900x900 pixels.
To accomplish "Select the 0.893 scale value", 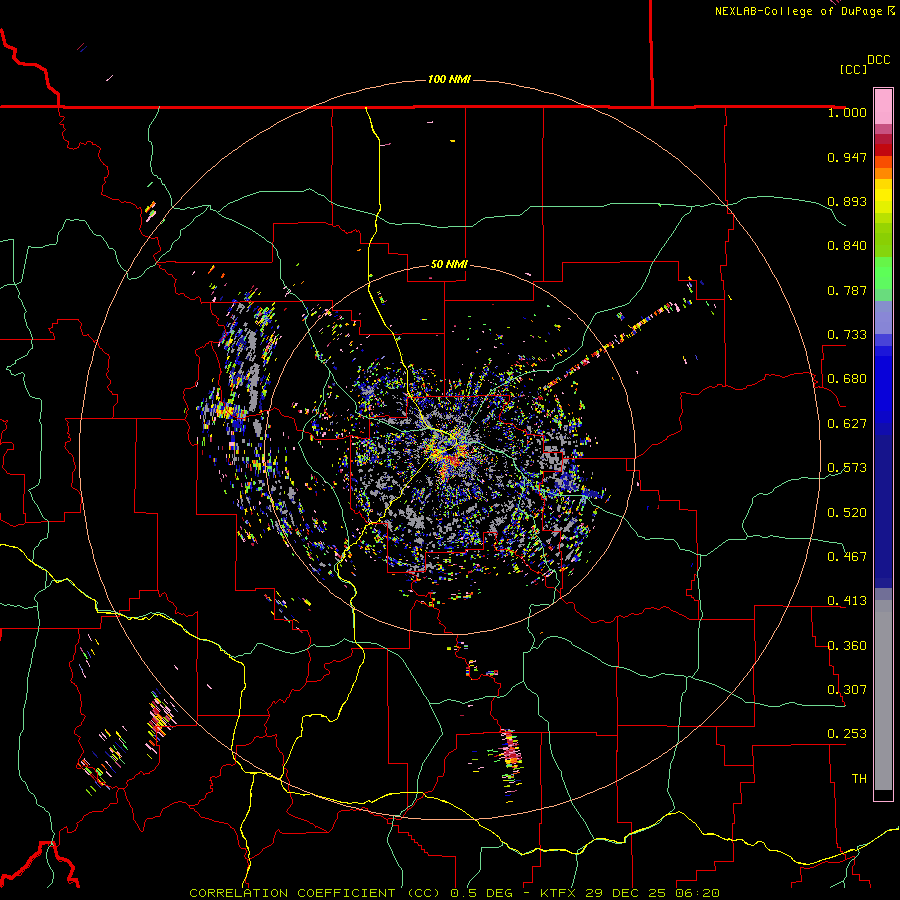I will tap(847, 201).
